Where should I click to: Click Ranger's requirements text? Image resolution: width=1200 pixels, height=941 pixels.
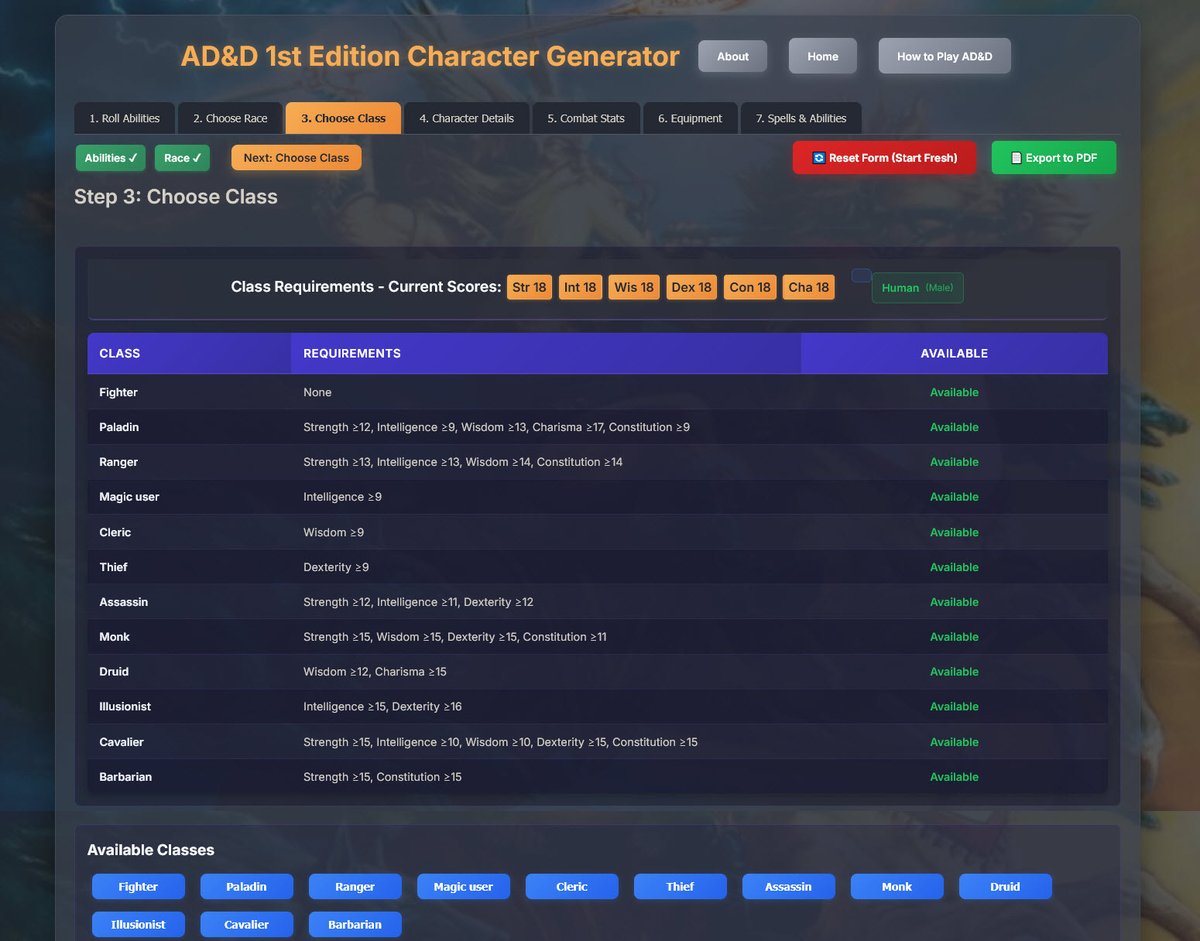[463, 462]
